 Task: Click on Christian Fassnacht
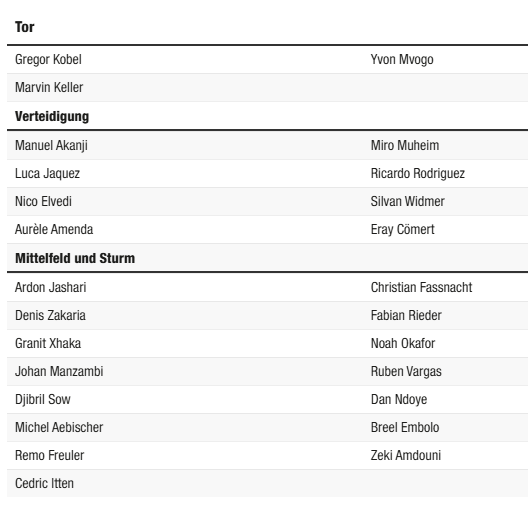tap(421, 288)
